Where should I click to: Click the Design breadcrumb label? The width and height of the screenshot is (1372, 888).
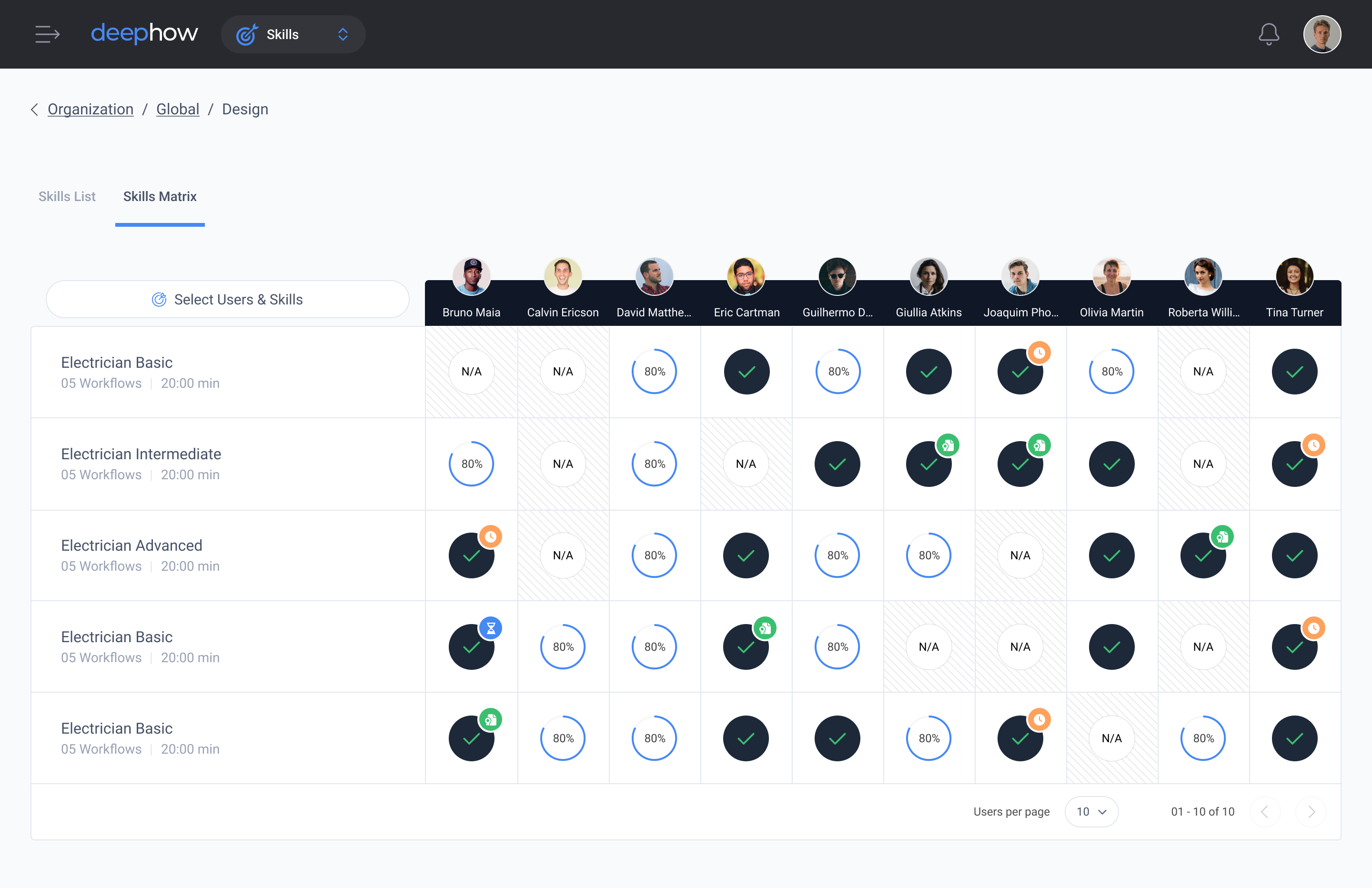click(x=245, y=109)
